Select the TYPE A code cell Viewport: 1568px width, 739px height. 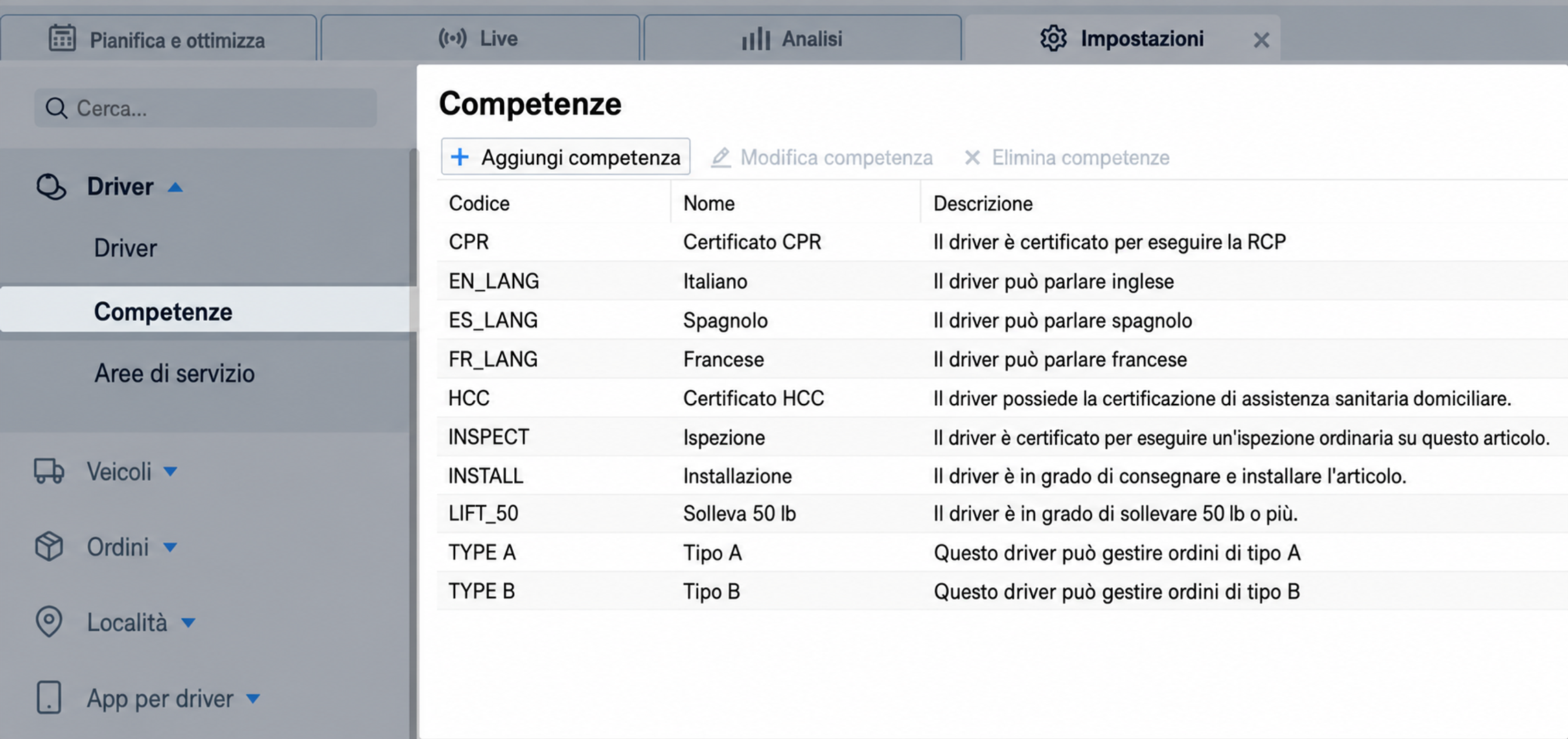[x=482, y=553]
